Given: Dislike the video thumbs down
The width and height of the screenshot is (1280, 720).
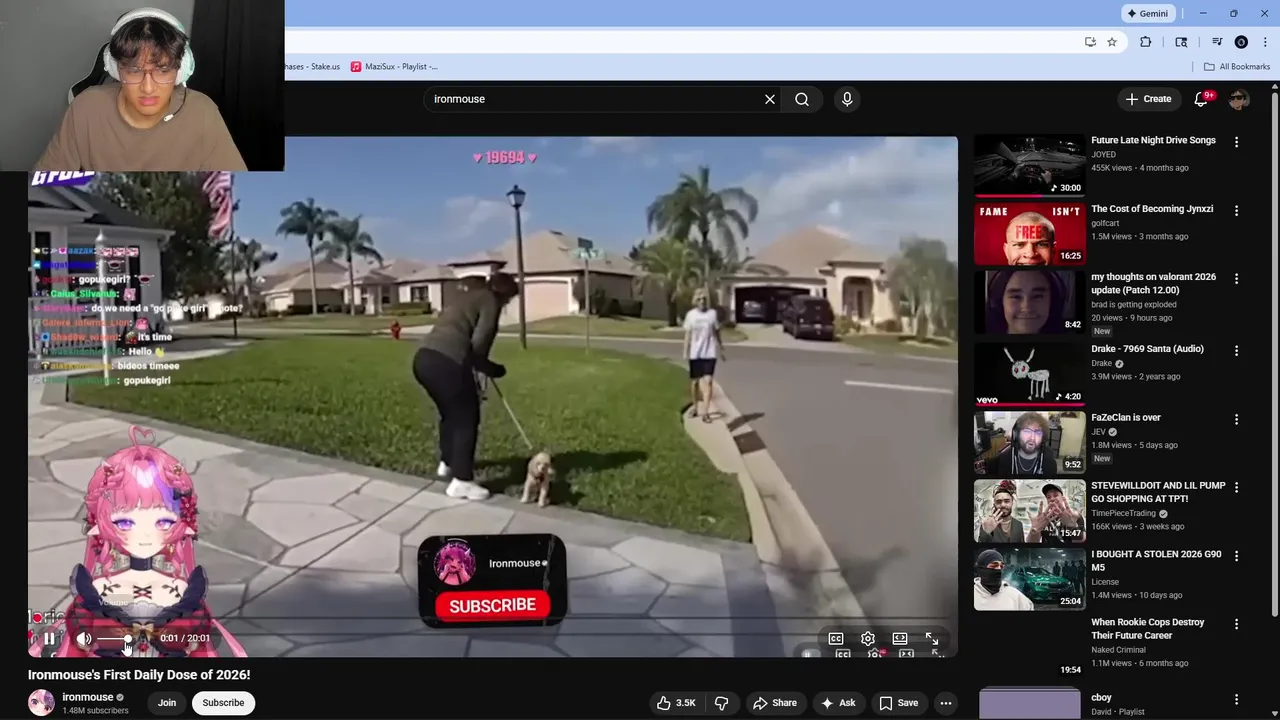Looking at the screenshot, I should 721,703.
